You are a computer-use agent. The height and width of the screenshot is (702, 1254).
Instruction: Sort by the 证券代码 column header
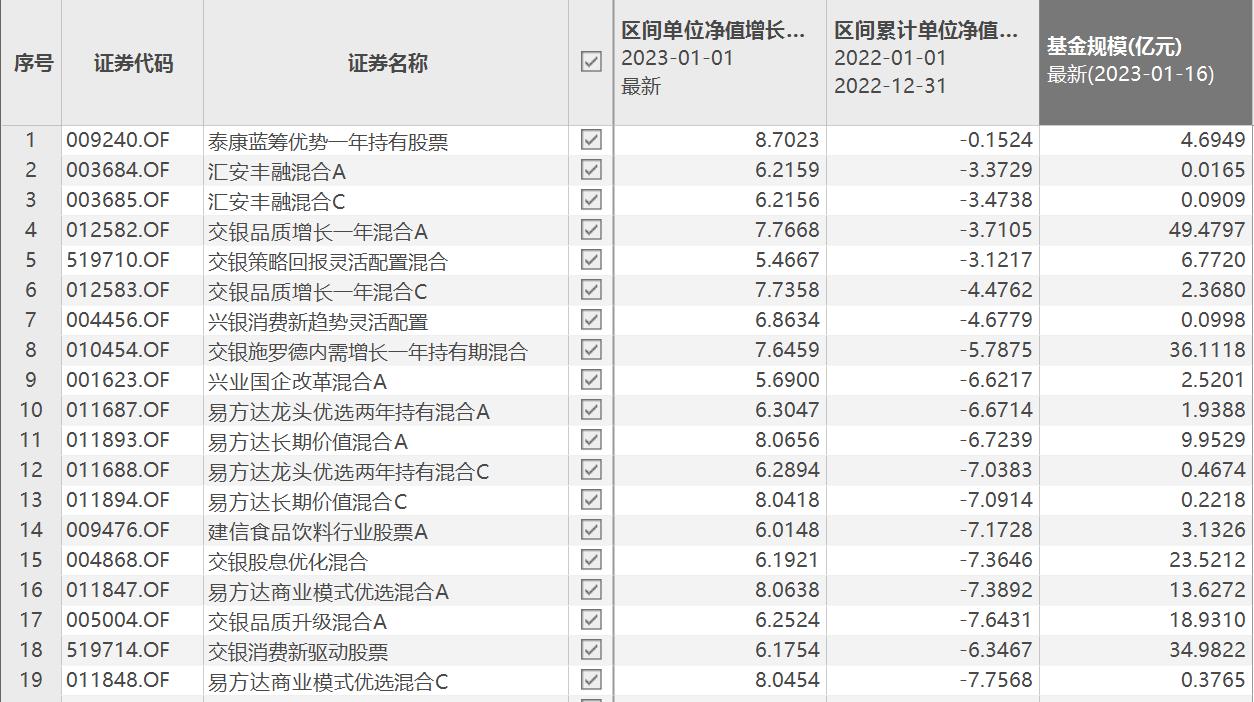(x=133, y=63)
